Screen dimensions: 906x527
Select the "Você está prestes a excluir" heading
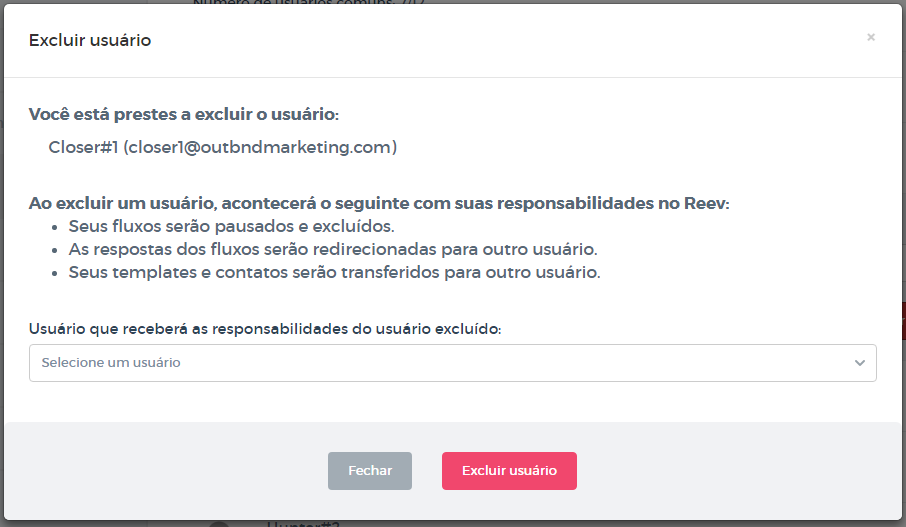coord(184,114)
